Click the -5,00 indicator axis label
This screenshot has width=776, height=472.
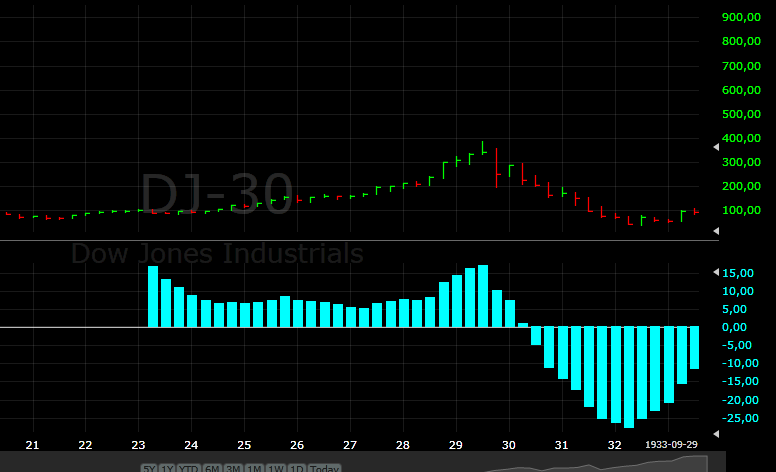coord(737,345)
